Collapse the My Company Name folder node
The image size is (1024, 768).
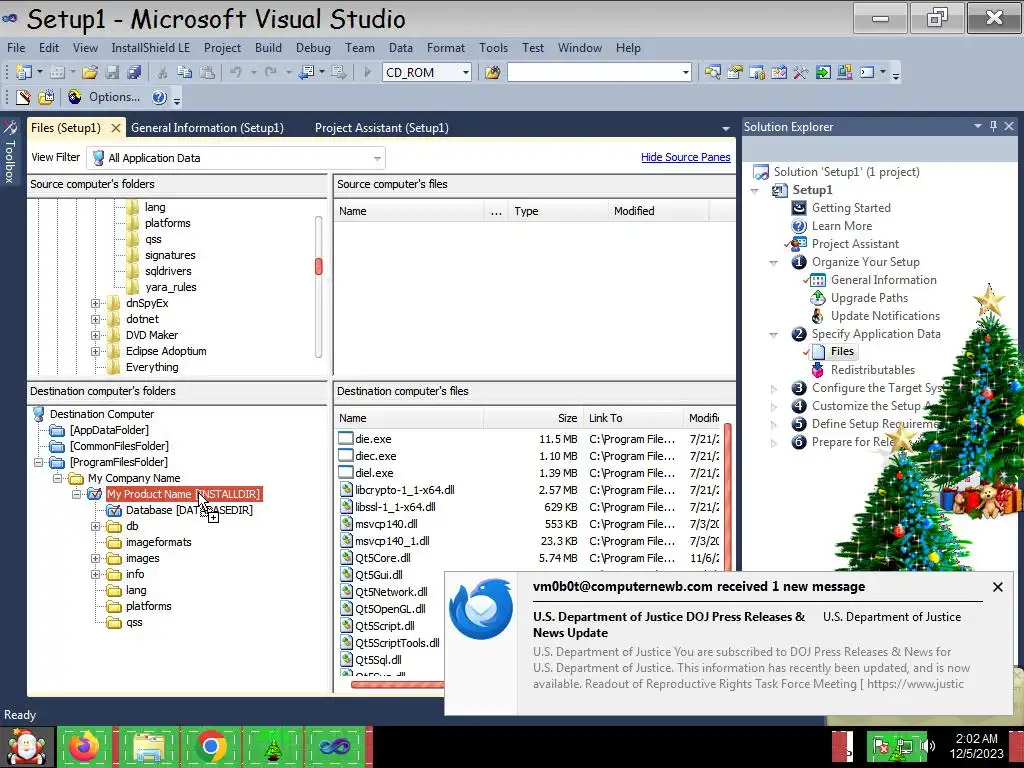click(57, 478)
